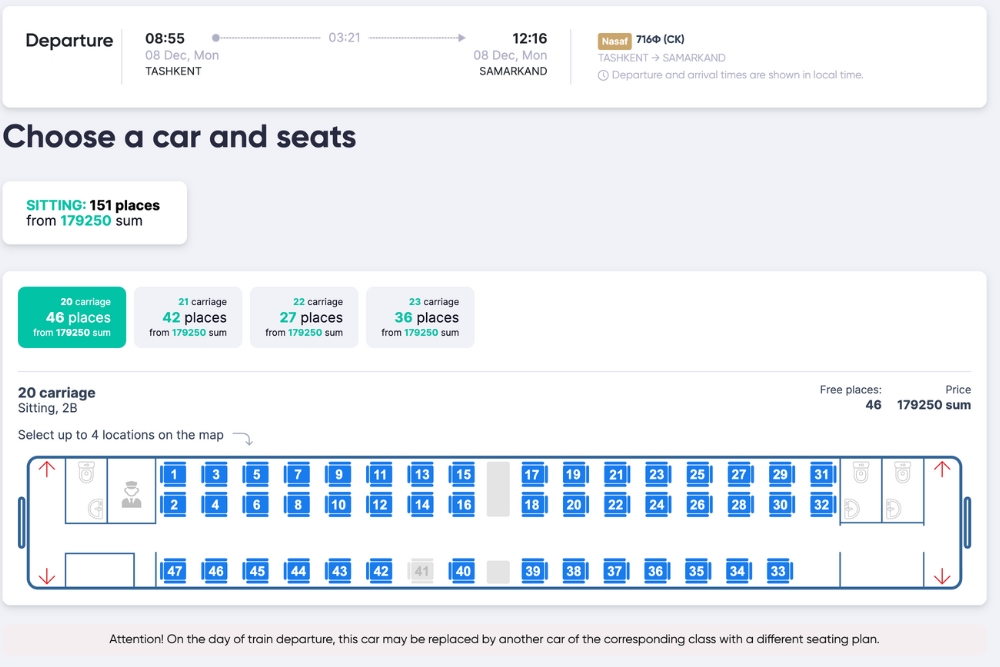Switch to 21 carriage tab
The height and width of the screenshot is (667, 1000).
click(x=188, y=317)
